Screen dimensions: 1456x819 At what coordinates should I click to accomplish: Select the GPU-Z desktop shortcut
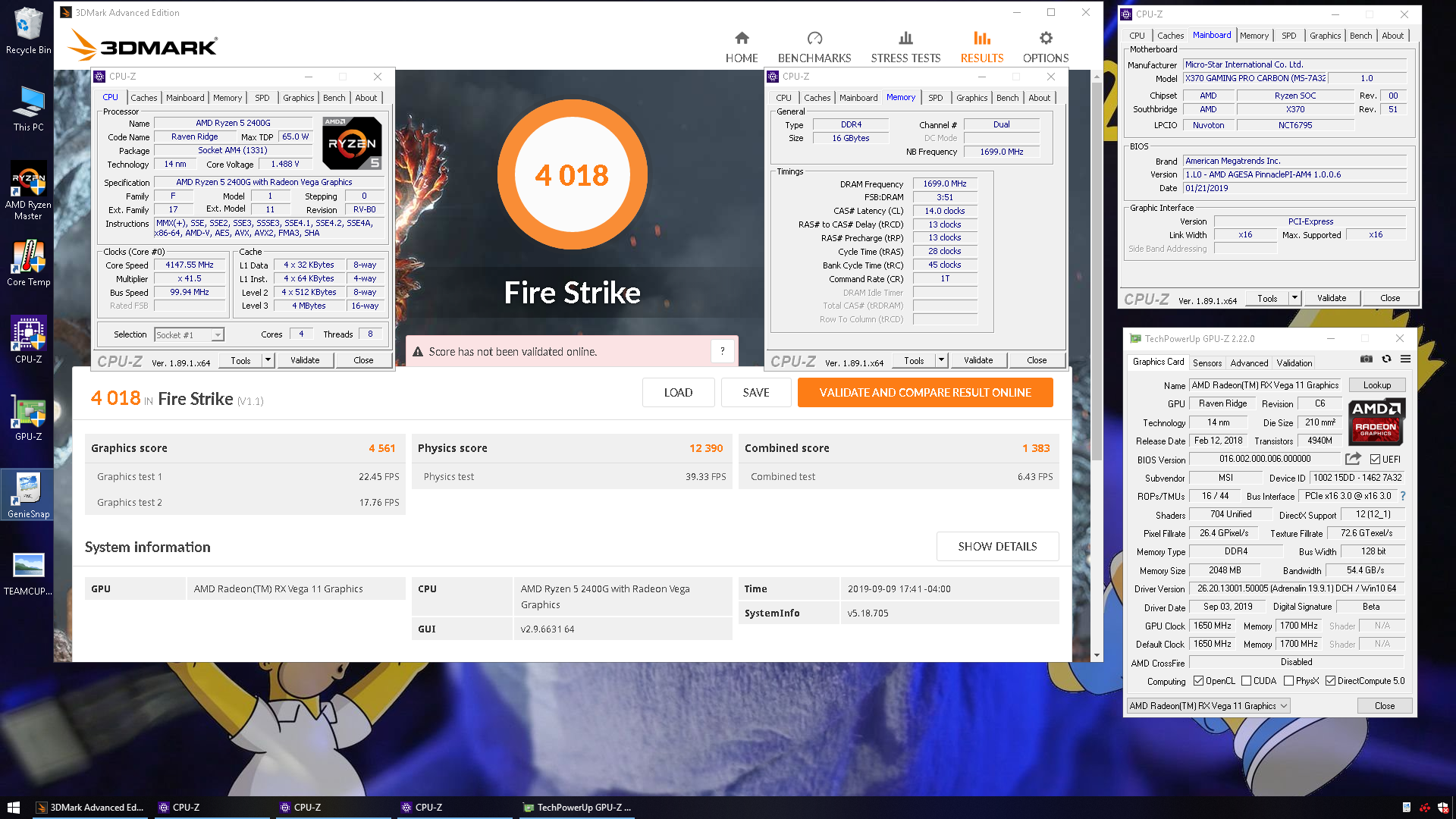click(x=28, y=417)
